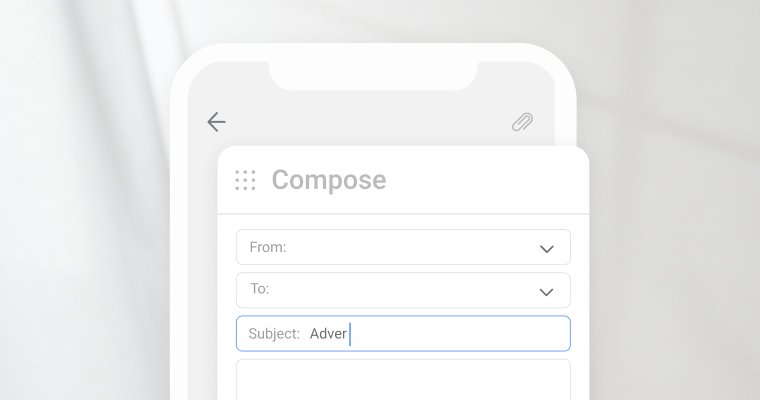
Task: Click empty space right of Compose title
Action: [x=485, y=180]
